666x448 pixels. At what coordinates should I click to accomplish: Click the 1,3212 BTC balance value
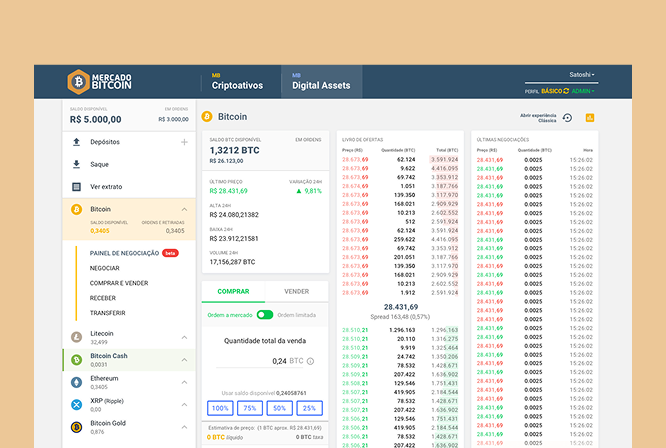point(234,150)
